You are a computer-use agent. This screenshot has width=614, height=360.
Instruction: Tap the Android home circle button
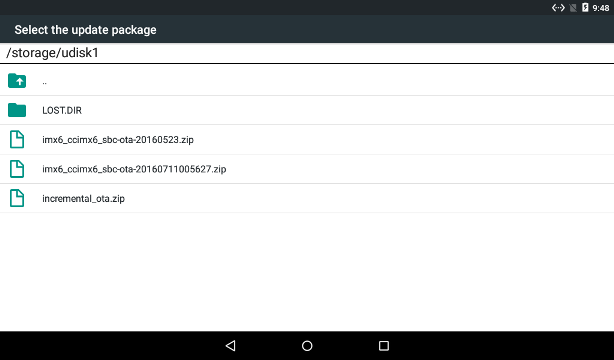(307, 346)
